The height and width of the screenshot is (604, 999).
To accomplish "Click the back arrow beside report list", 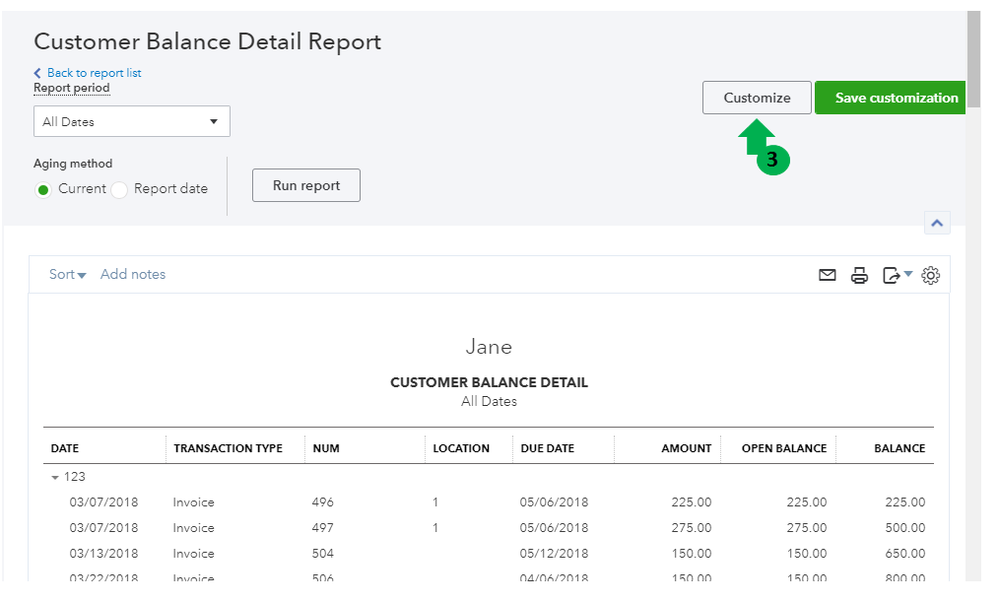I will pos(38,73).
